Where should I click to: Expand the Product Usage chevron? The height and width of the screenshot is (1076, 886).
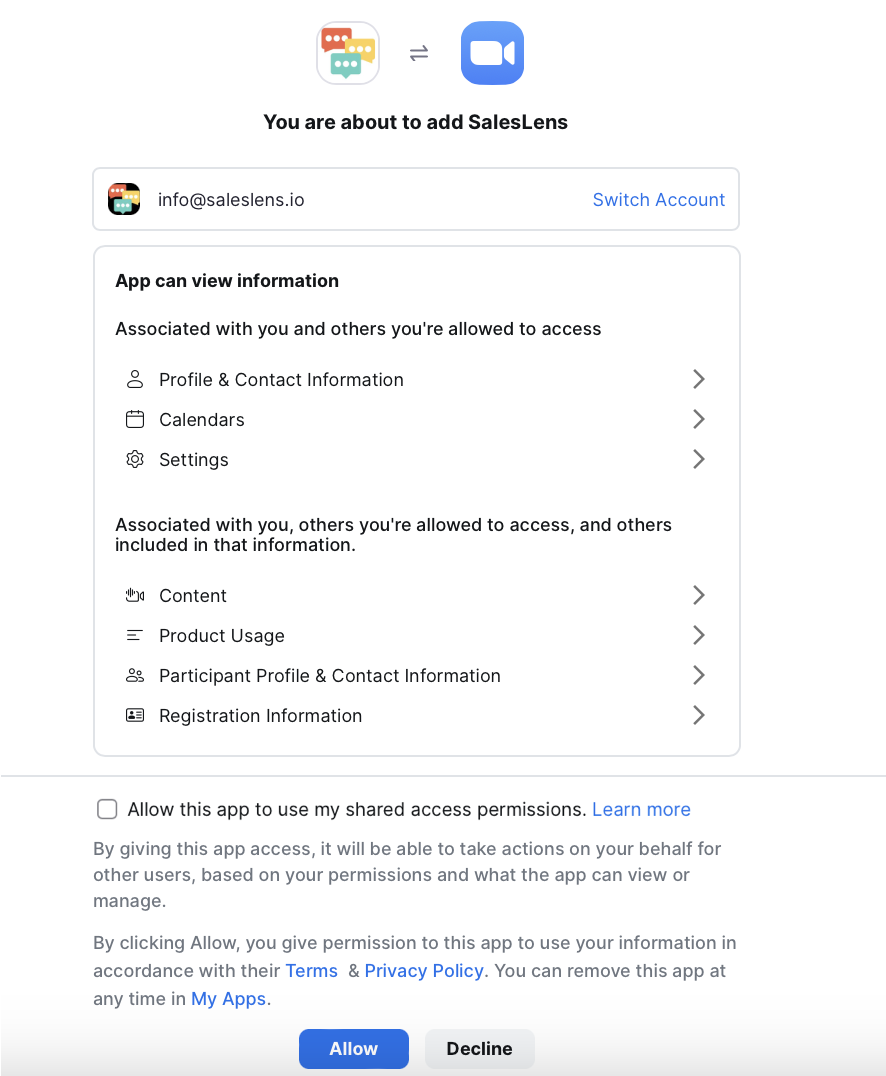point(699,635)
